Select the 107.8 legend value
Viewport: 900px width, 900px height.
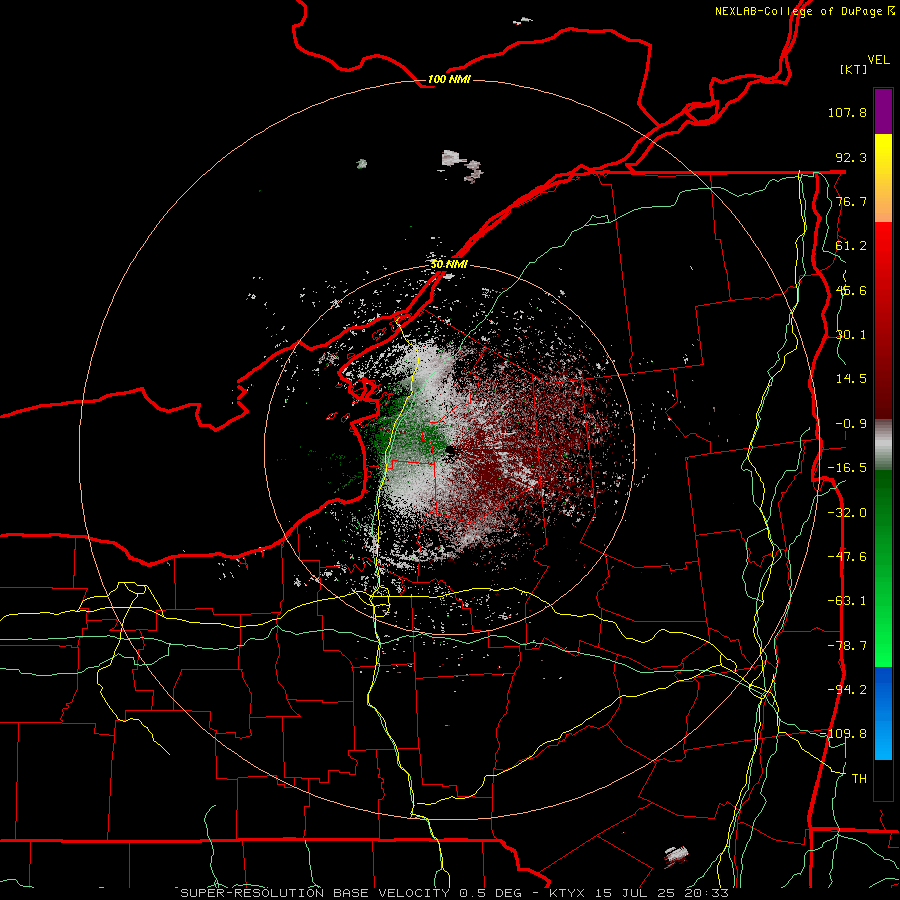[x=847, y=112]
